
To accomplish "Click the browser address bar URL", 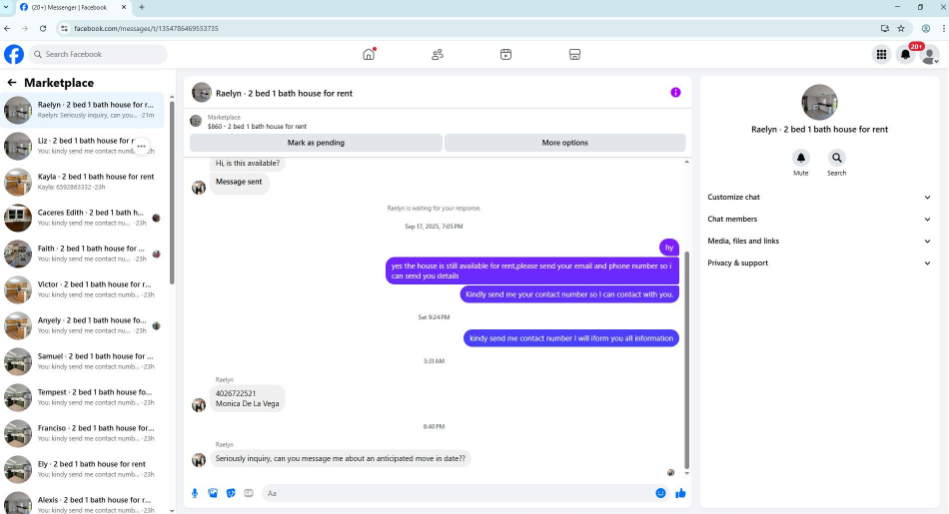I will pyautogui.click(x=146, y=28).
